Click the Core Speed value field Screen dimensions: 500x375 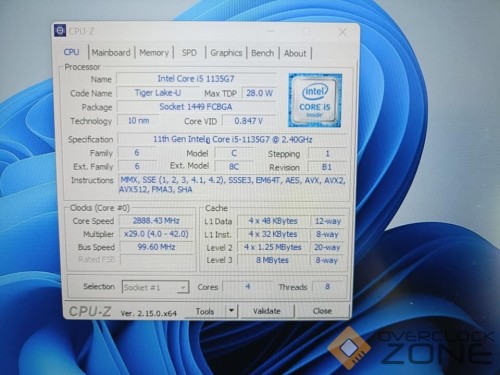pos(156,221)
